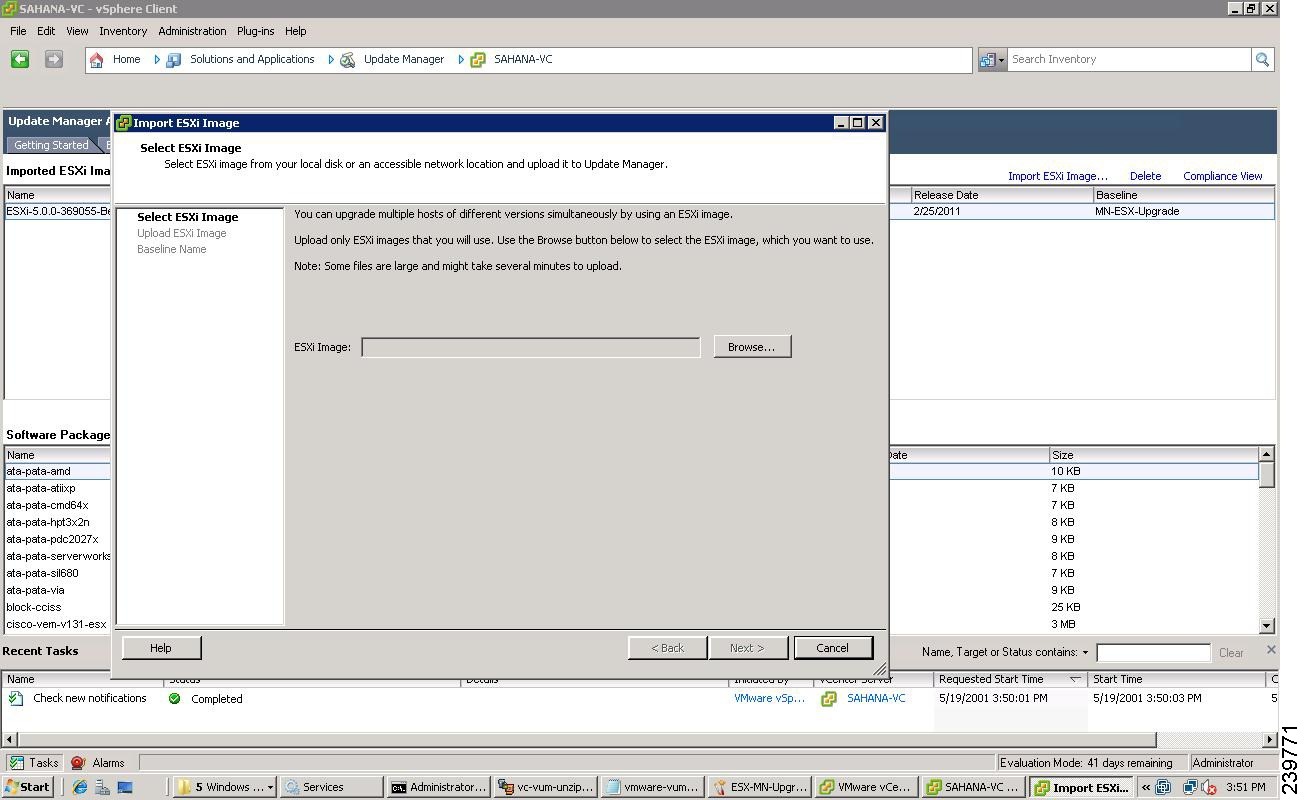Click the Alarms icon in status bar
This screenshot has height=800, width=1306.
(78, 763)
